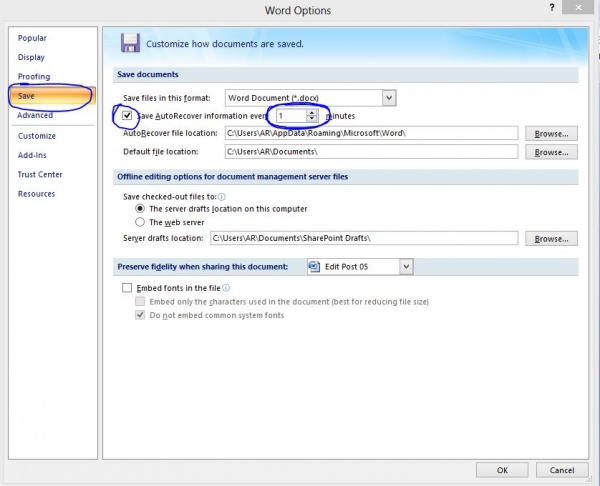Browse for Default file location
The width and height of the screenshot is (600, 486).
[551, 152]
